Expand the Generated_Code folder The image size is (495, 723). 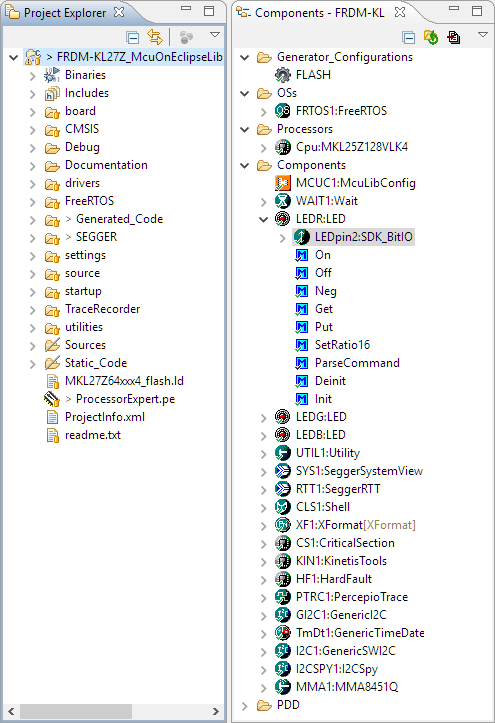tap(33, 220)
